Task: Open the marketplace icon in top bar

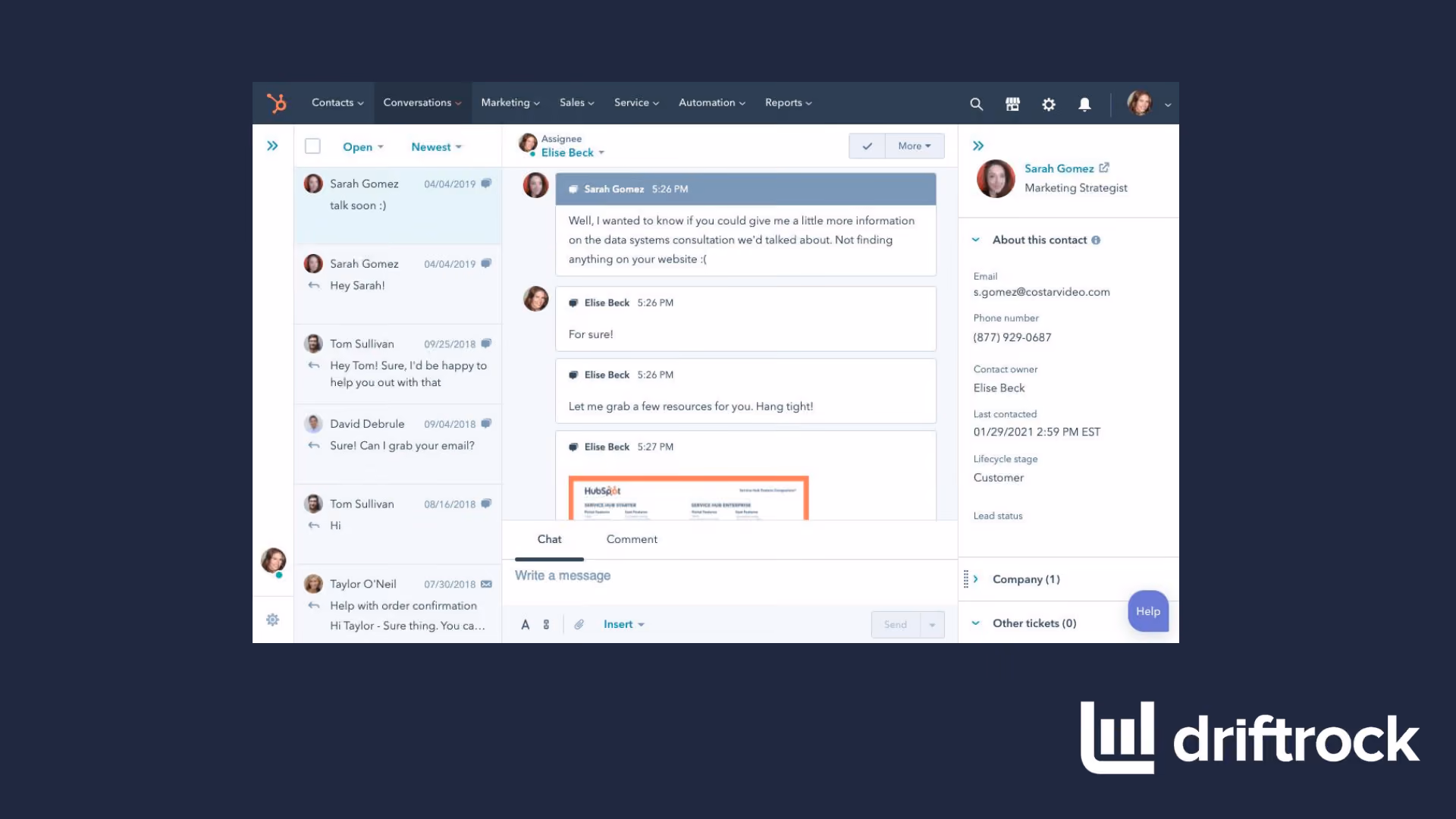Action: click(1012, 104)
